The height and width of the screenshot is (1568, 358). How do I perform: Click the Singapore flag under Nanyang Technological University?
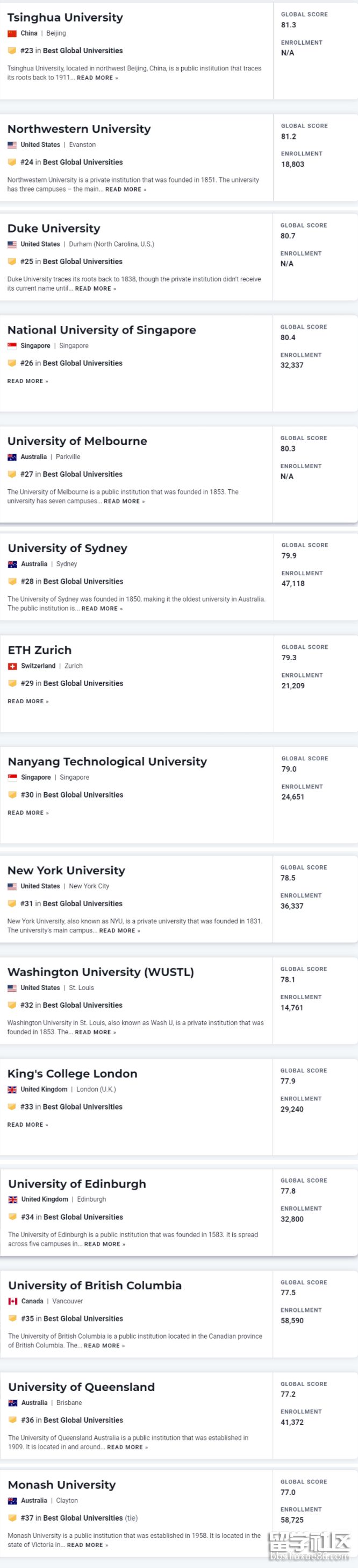click(12, 776)
